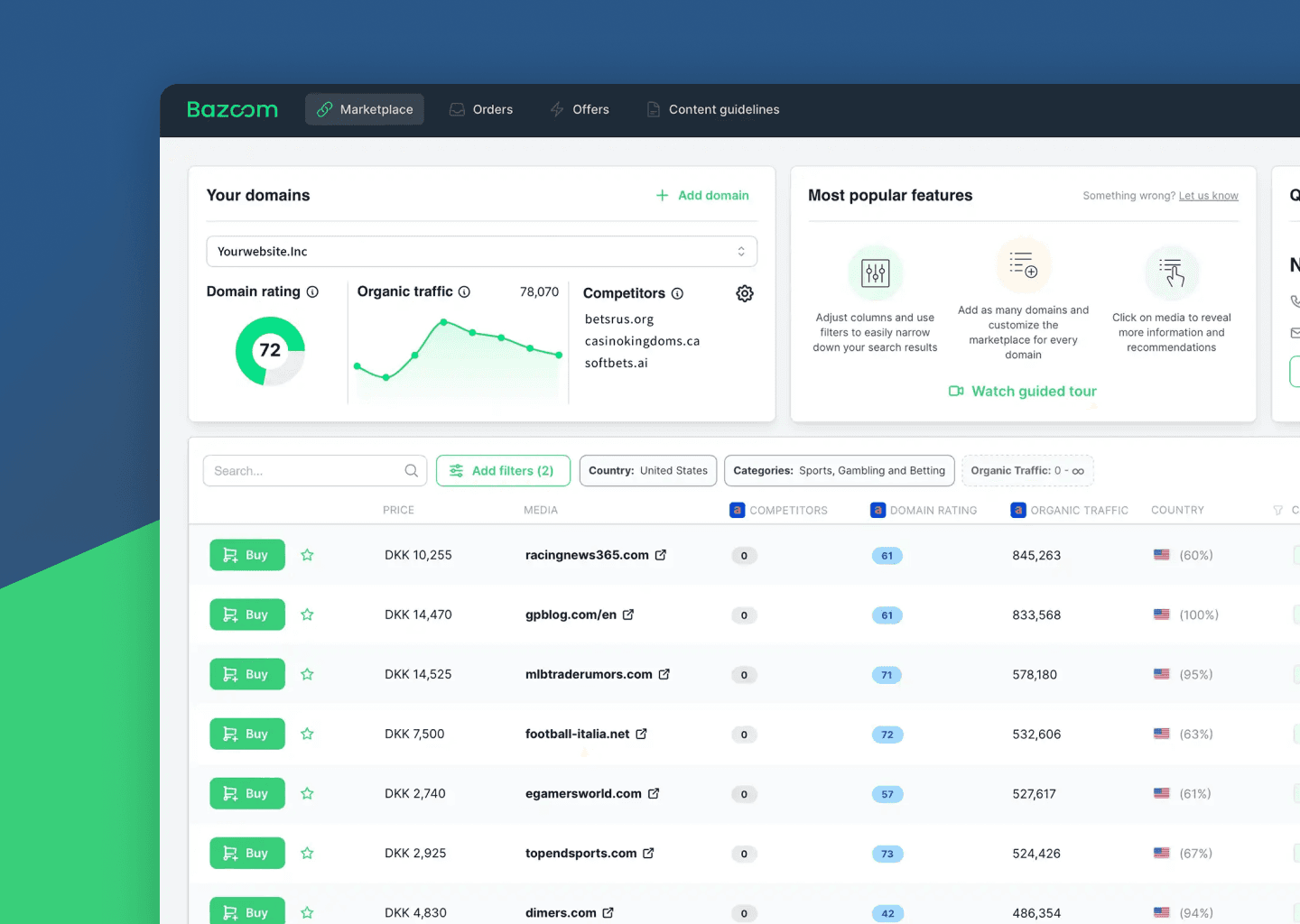Toggle favorite star for dimers.com
The image size is (1300, 924).
click(307, 912)
